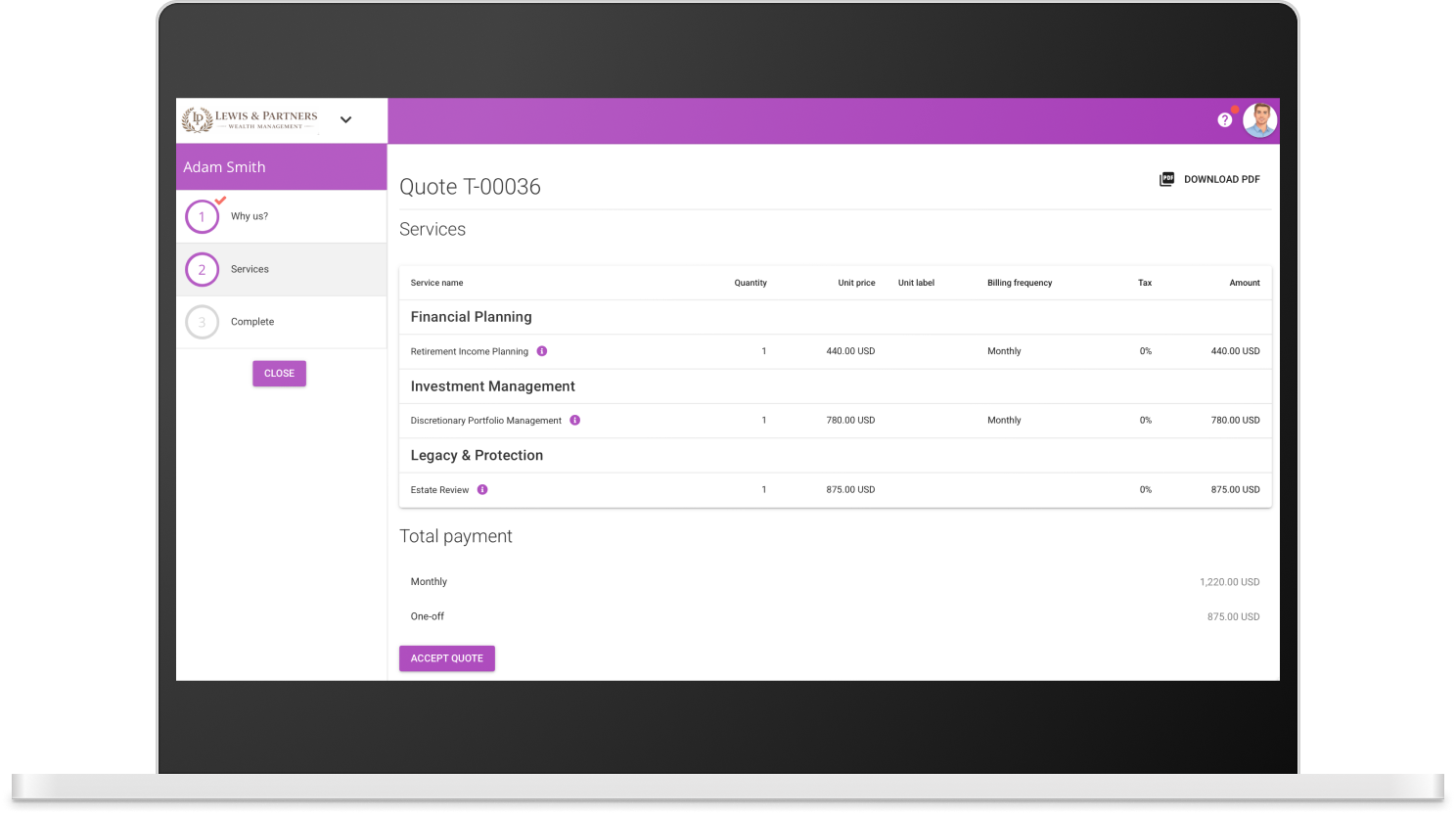Click the Estate Review service row name
The height and width of the screenshot is (813, 1456).
439,490
